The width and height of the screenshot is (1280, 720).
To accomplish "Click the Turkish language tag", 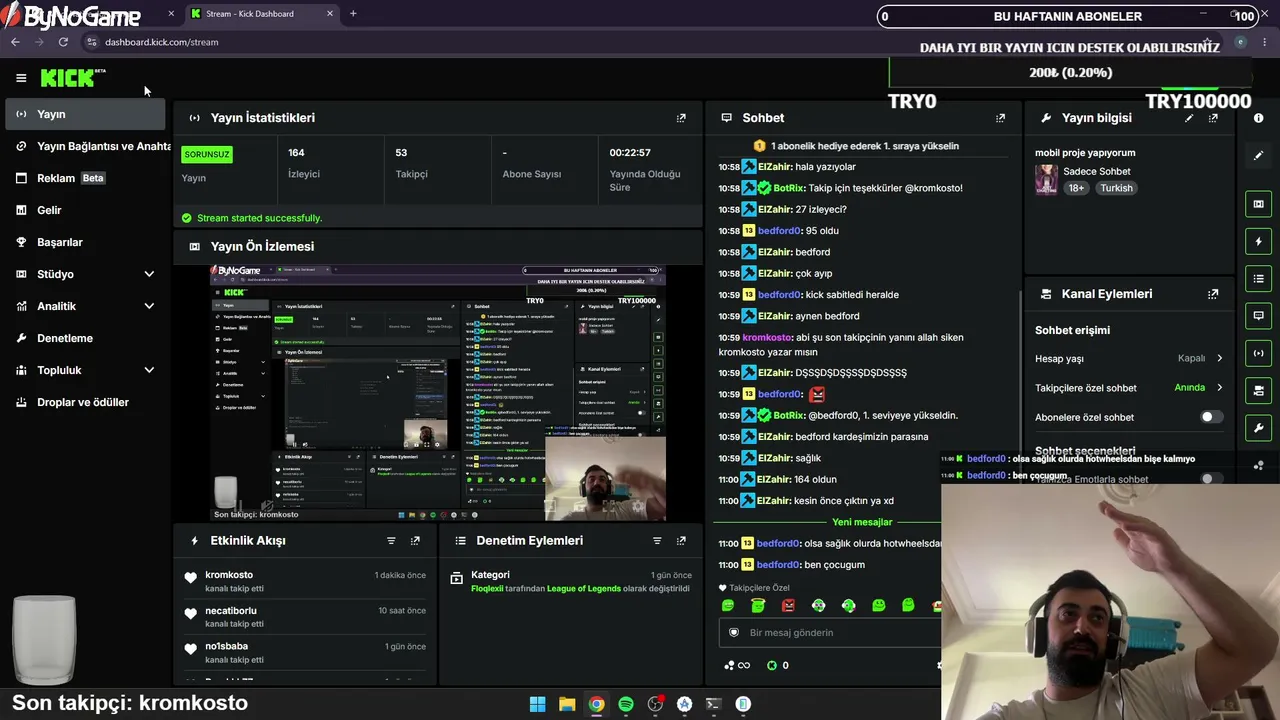I will [x=1116, y=188].
